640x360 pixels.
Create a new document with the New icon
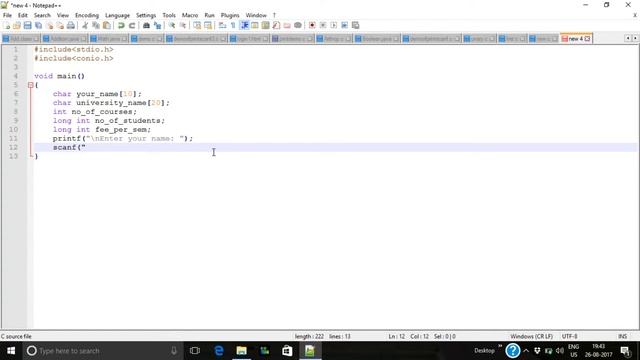coord(6,25)
